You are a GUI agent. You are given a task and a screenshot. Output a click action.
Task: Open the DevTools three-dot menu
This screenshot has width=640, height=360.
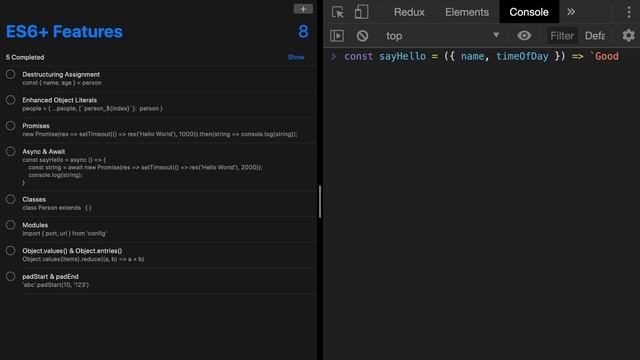click(x=629, y=12)
